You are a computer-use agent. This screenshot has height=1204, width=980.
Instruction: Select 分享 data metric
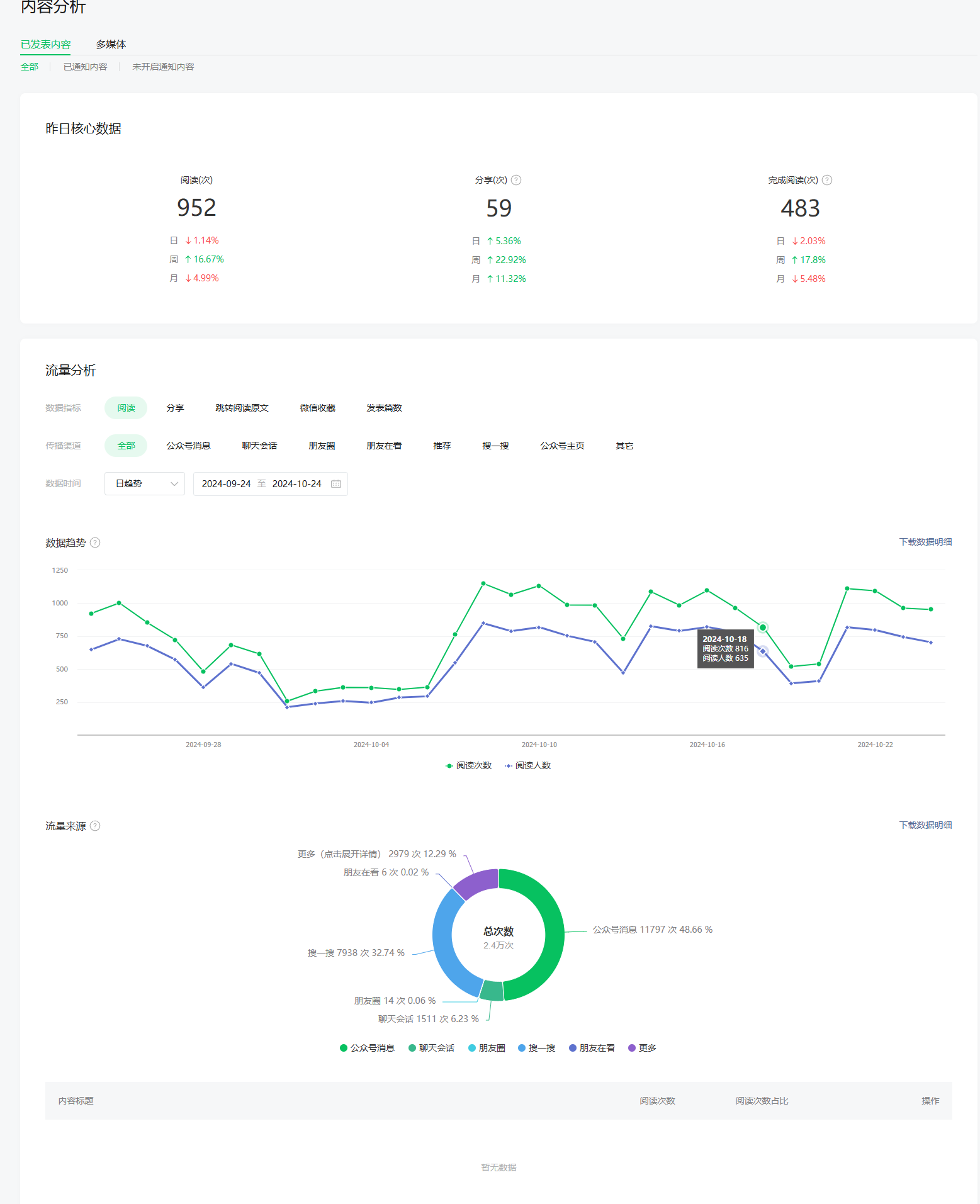(x=175, y=408)
